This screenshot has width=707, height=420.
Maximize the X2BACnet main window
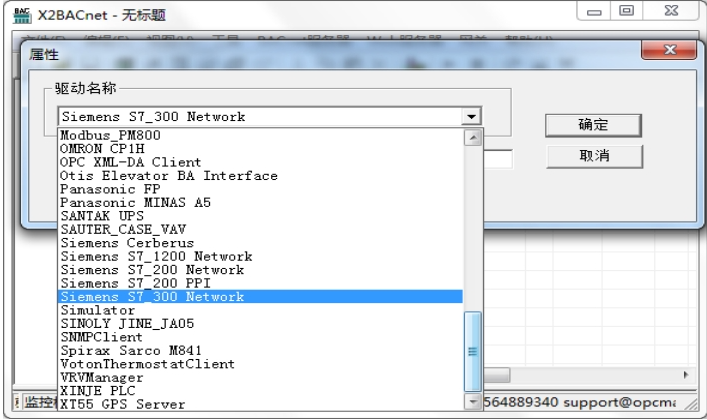(x=626, y=11)
